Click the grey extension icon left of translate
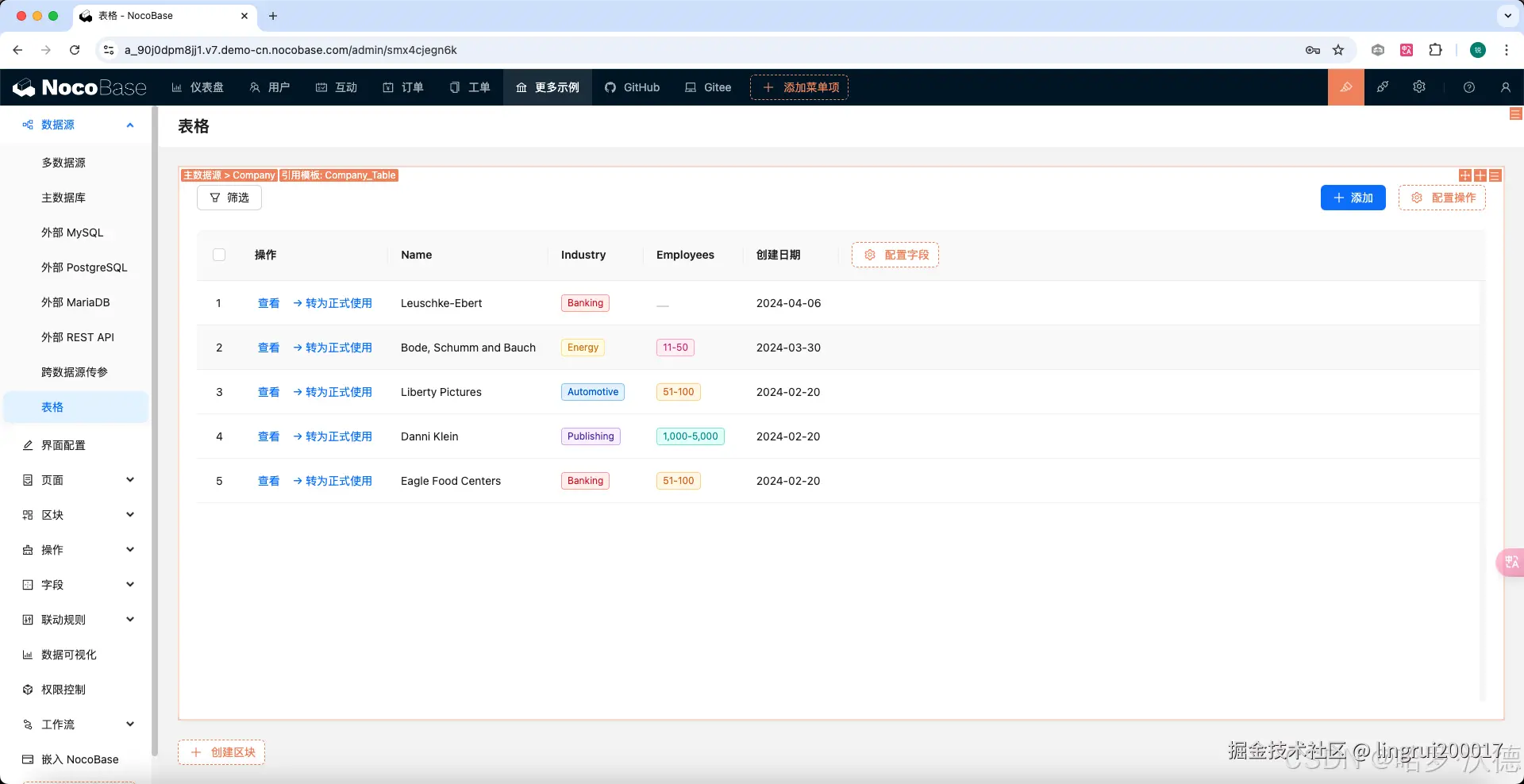The width and height of the screenshot is (1524, 784). (x=1378, y=50)
